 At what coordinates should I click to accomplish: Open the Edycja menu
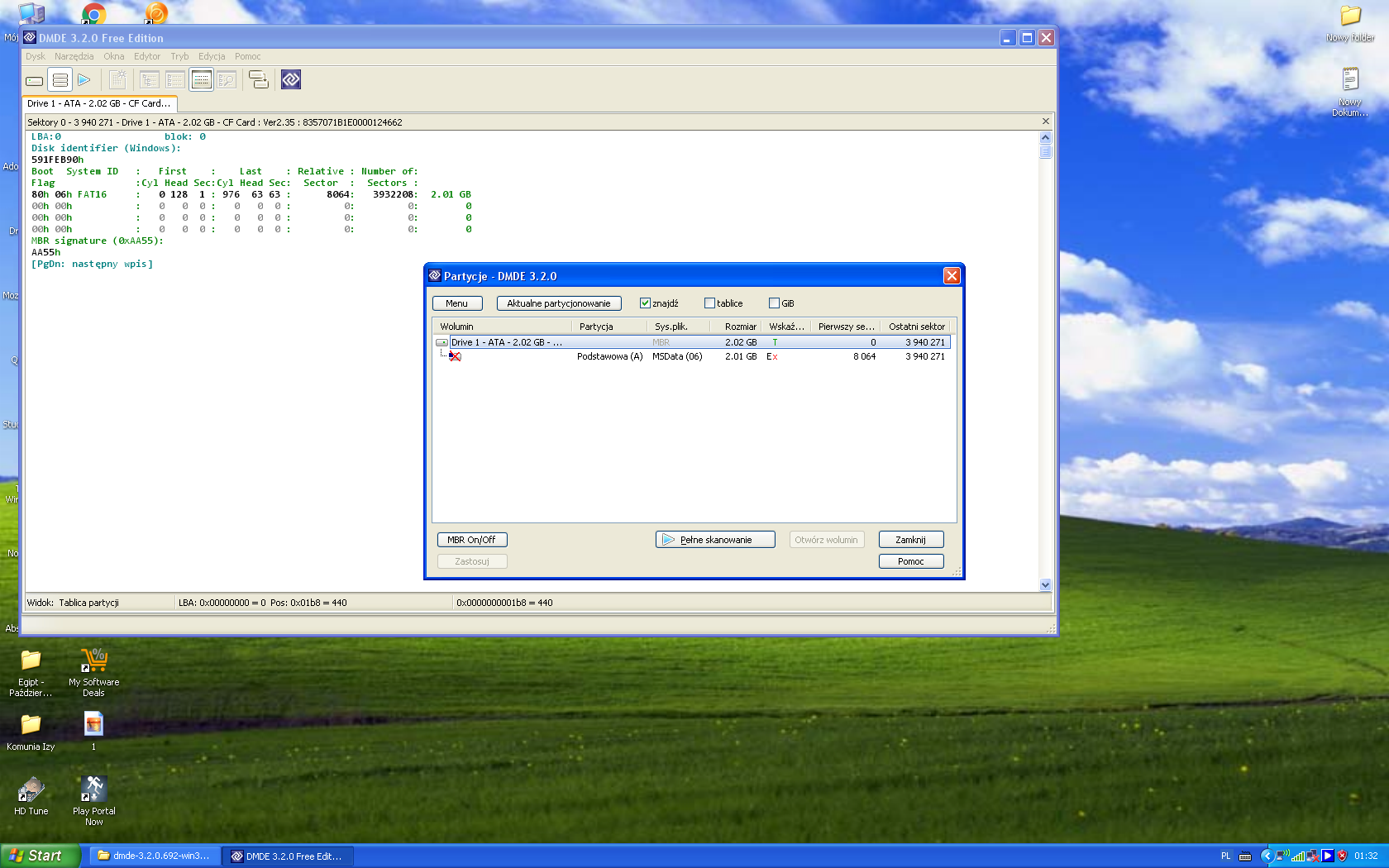(212, 56)
